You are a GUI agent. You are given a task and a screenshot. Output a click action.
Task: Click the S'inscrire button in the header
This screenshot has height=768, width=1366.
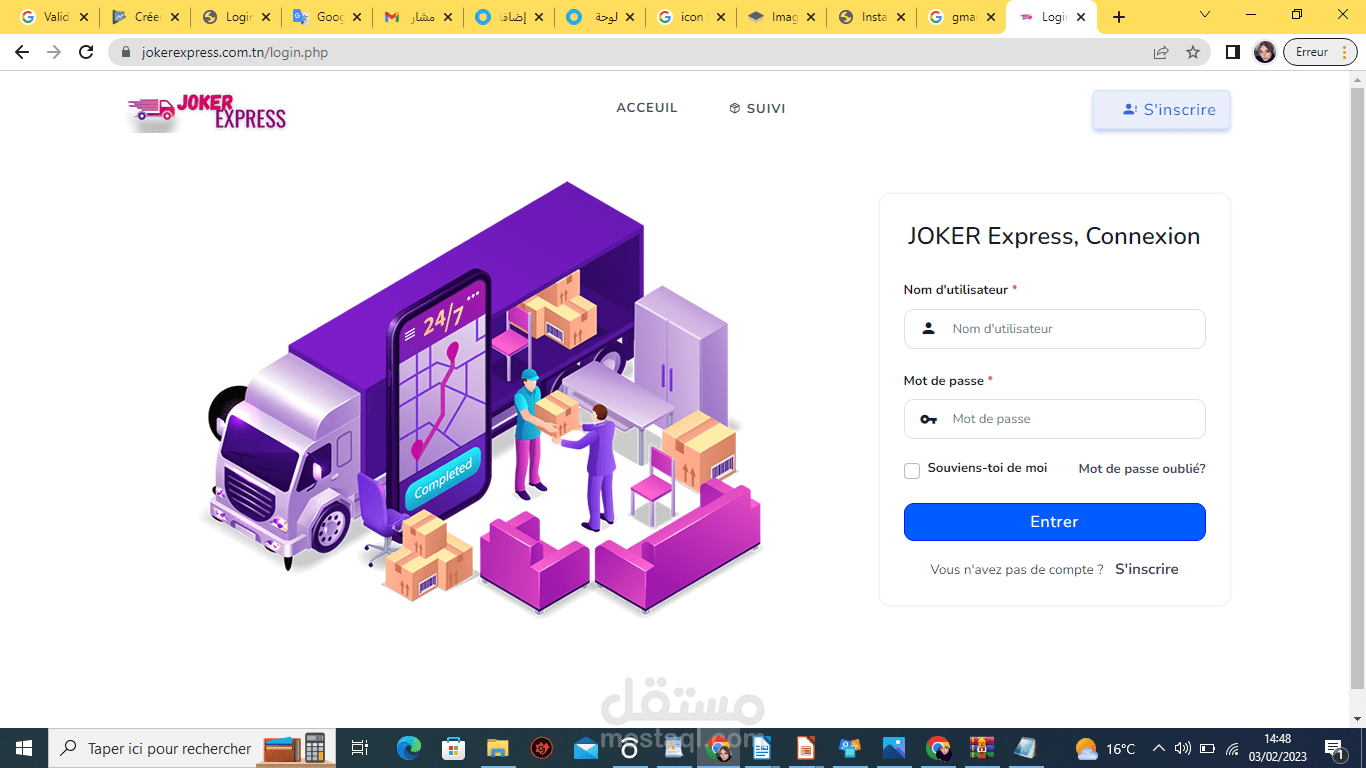coord(1161,110)
